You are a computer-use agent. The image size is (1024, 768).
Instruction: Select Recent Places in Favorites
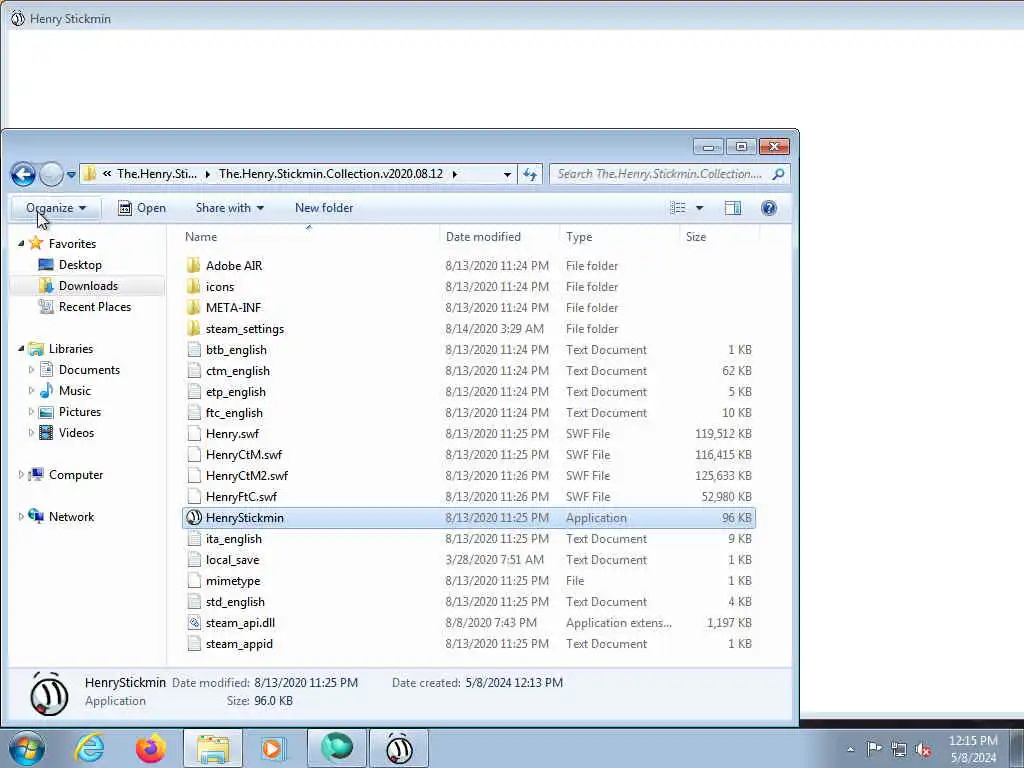tap(95, 306)
